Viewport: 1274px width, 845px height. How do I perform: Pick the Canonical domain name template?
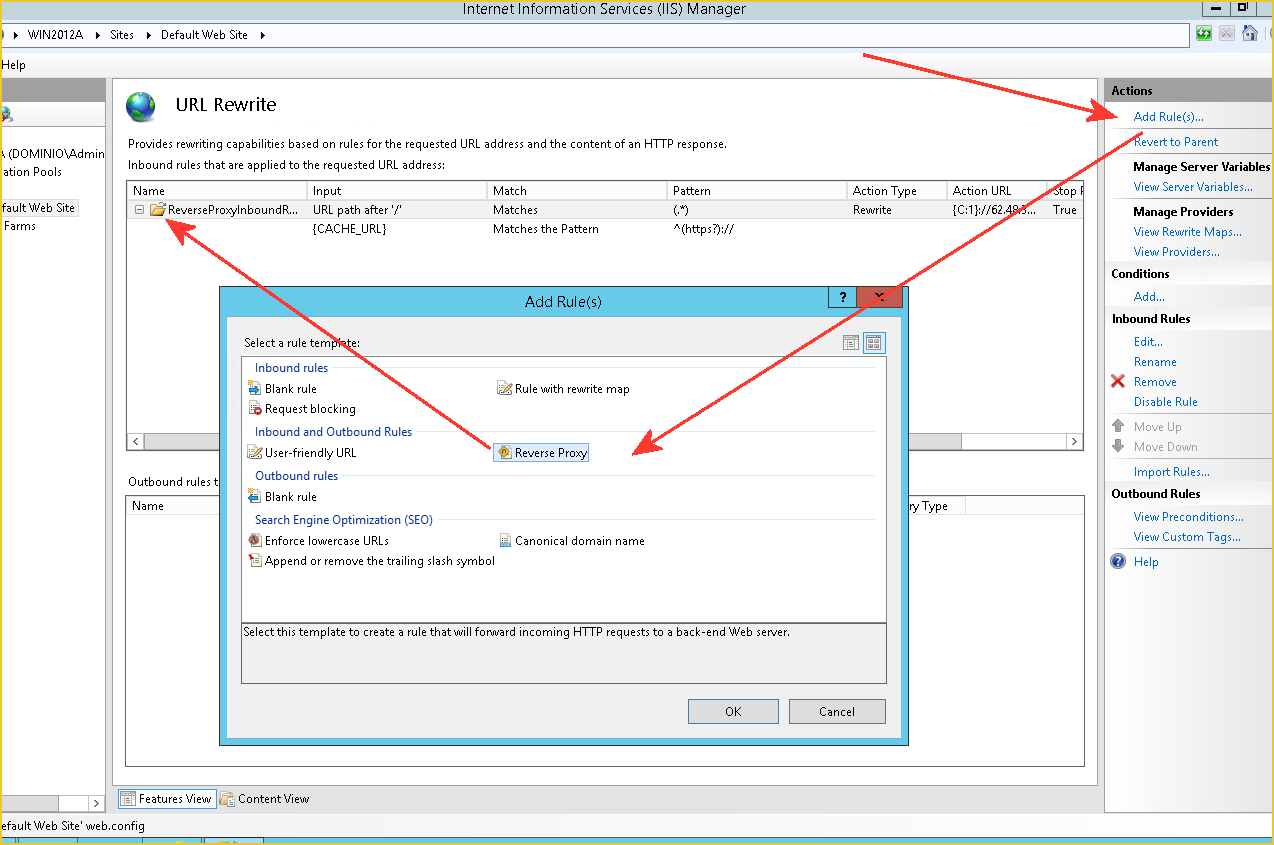click(571, 541)
